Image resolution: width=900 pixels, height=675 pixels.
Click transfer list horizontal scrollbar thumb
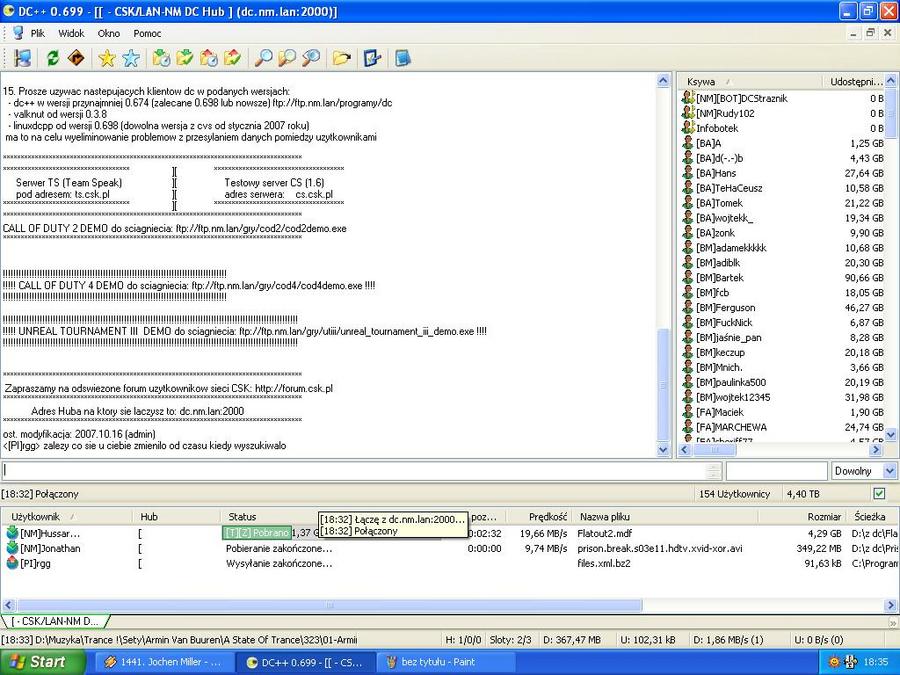coord(329,605)
